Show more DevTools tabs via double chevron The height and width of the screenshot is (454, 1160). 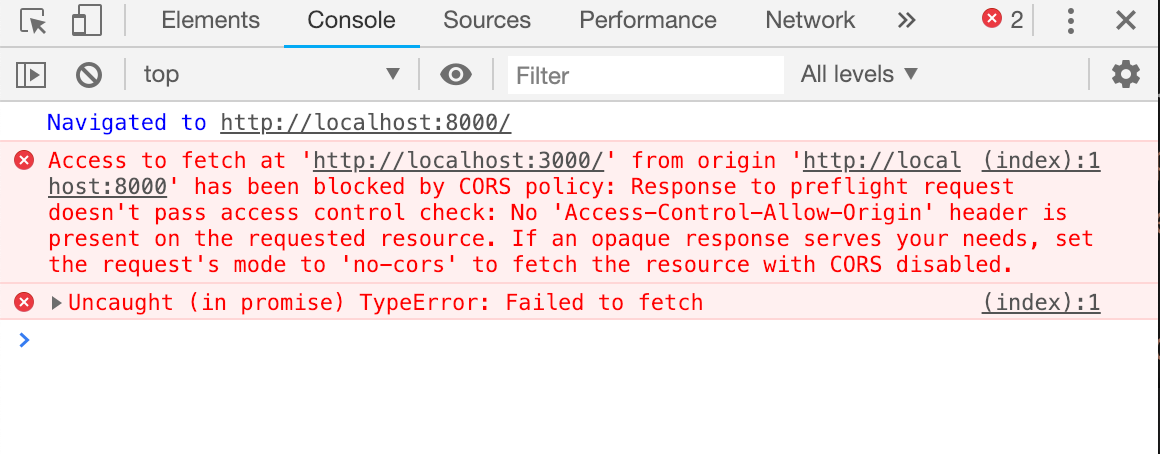[906, 20]
